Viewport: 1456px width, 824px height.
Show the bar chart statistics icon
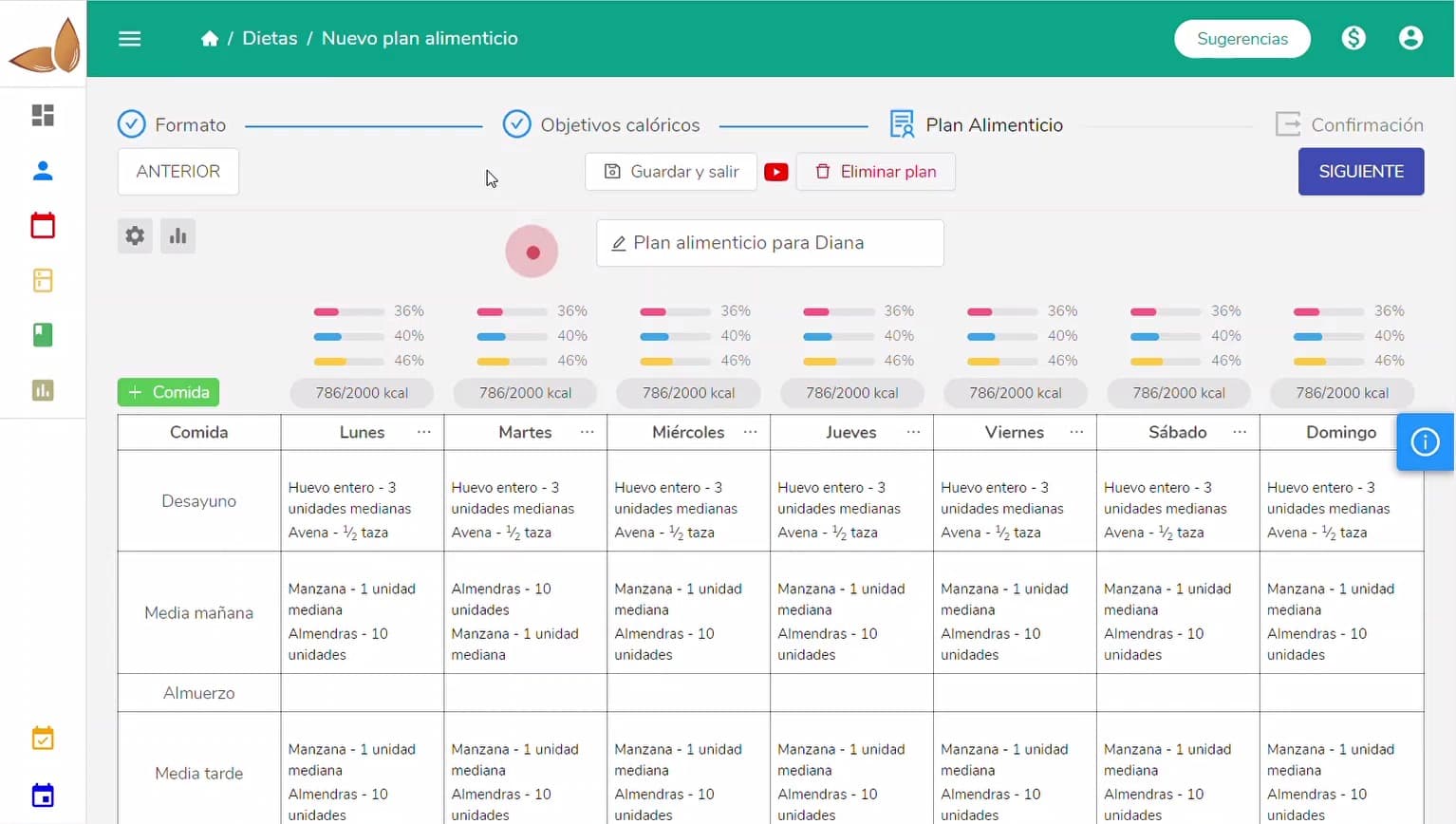pos(177,235)
